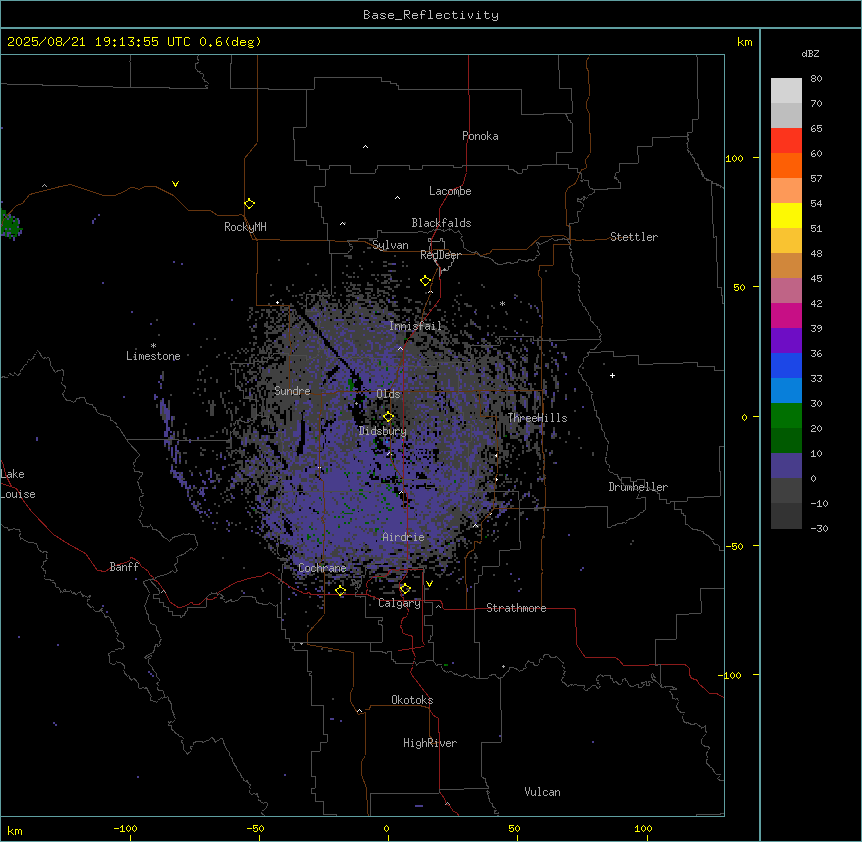Select the yellow diamond just above Calgary label
Image resolution: width=862 pixels, height=842 pixels.
point(405,589)
